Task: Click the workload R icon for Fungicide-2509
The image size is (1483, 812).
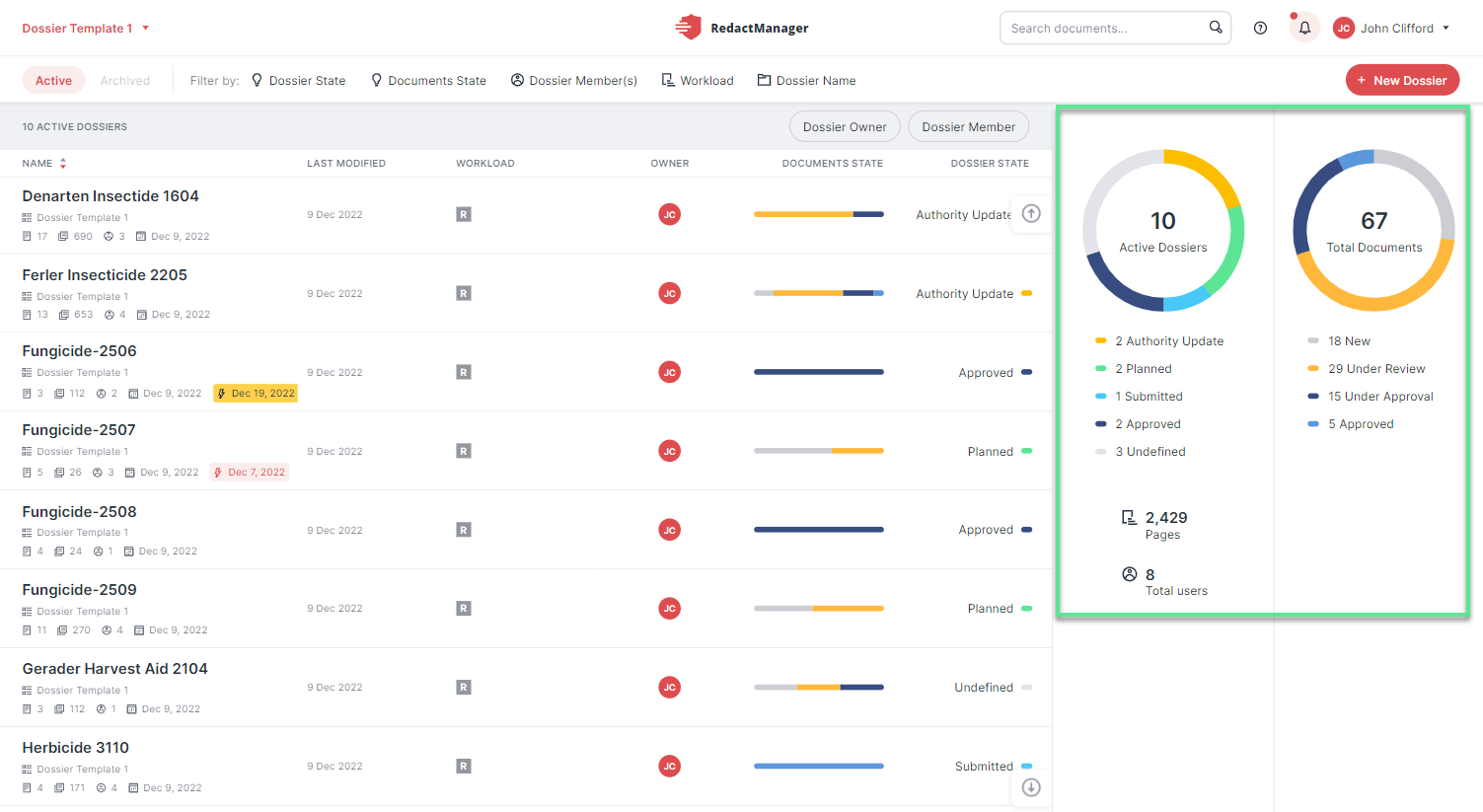Action: 464,609
